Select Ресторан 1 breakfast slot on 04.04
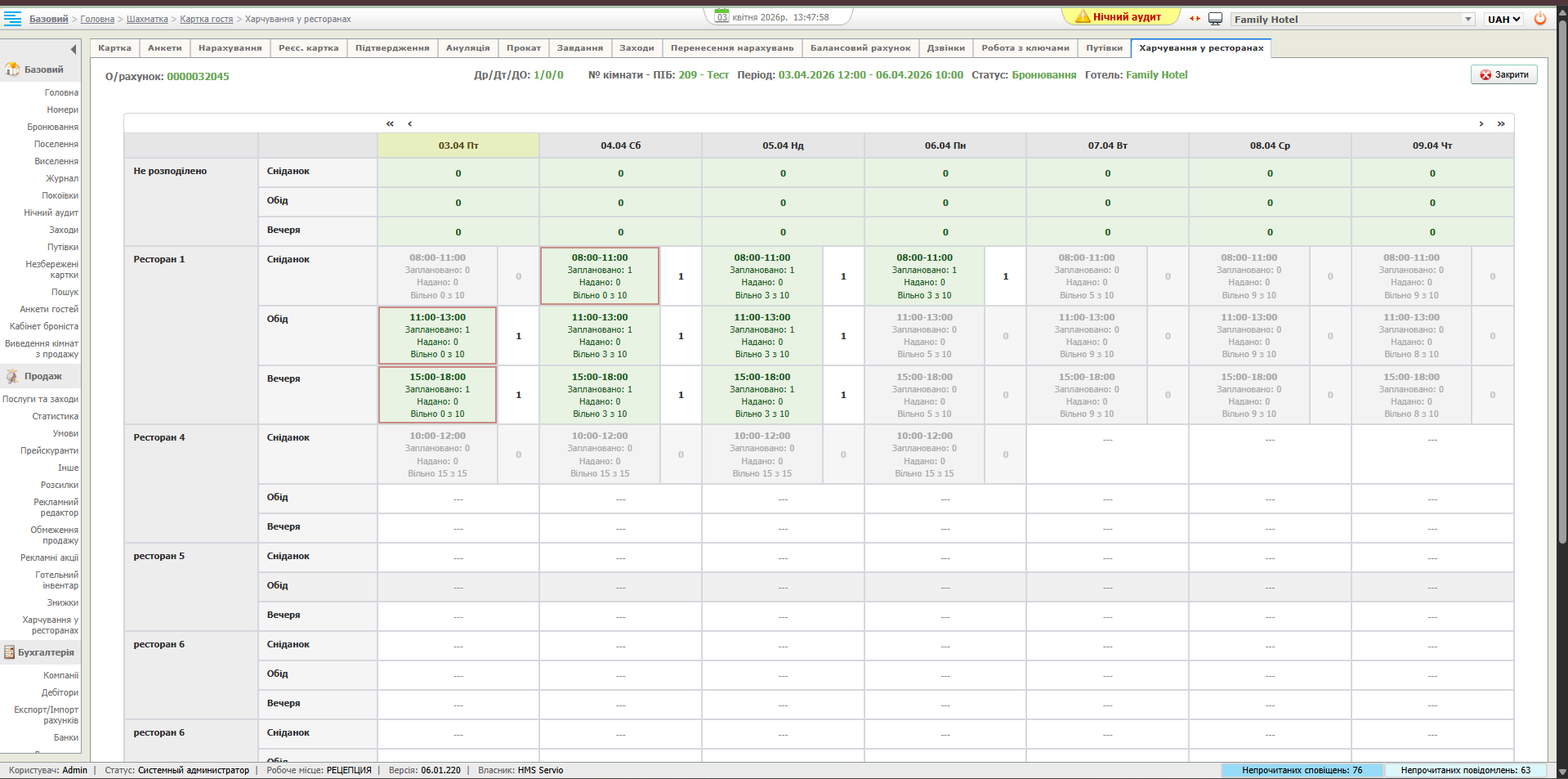 (600, 276)
